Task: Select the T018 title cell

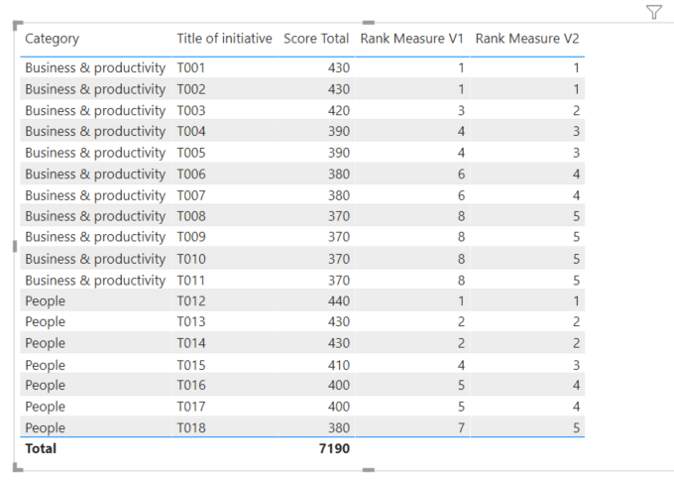Action: pos(191,428)
